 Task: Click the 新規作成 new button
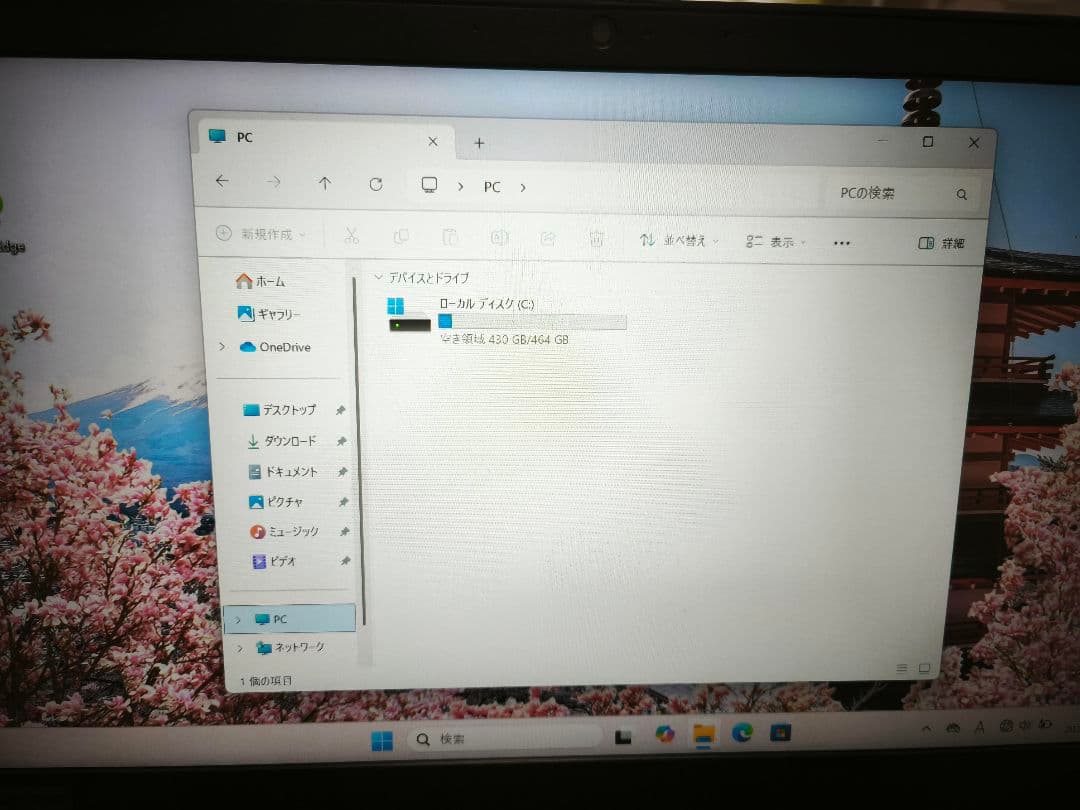(260, 234)
